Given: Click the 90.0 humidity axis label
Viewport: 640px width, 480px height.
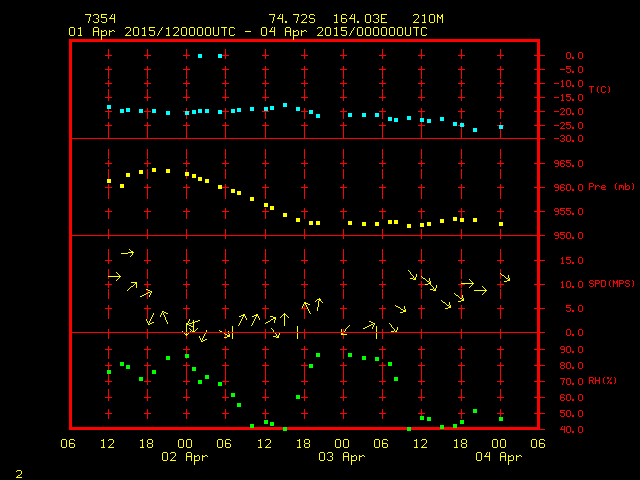Looking at the screenshot, I should [x=571, y=350].
